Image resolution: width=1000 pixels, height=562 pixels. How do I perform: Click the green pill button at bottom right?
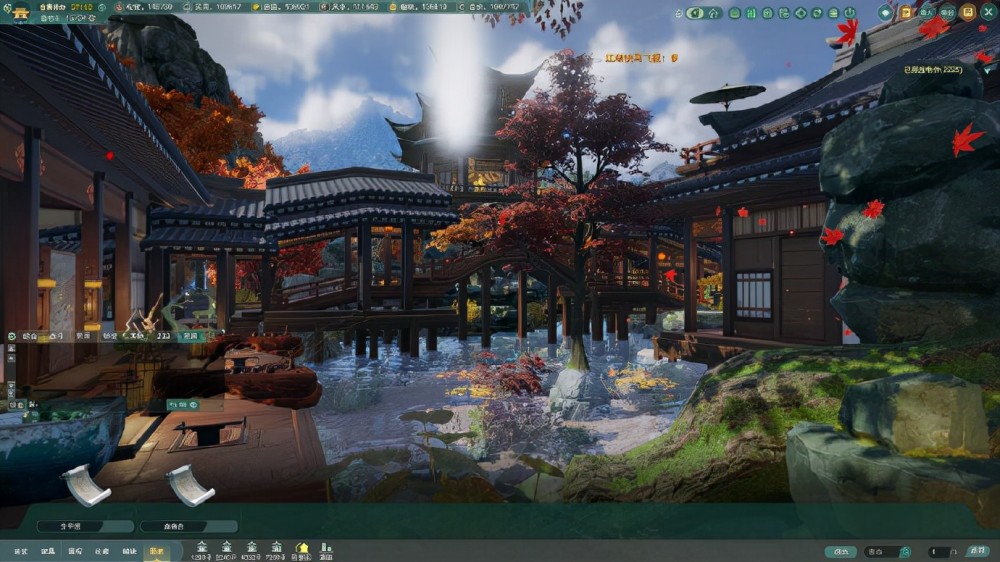click(x=841, y=552)
